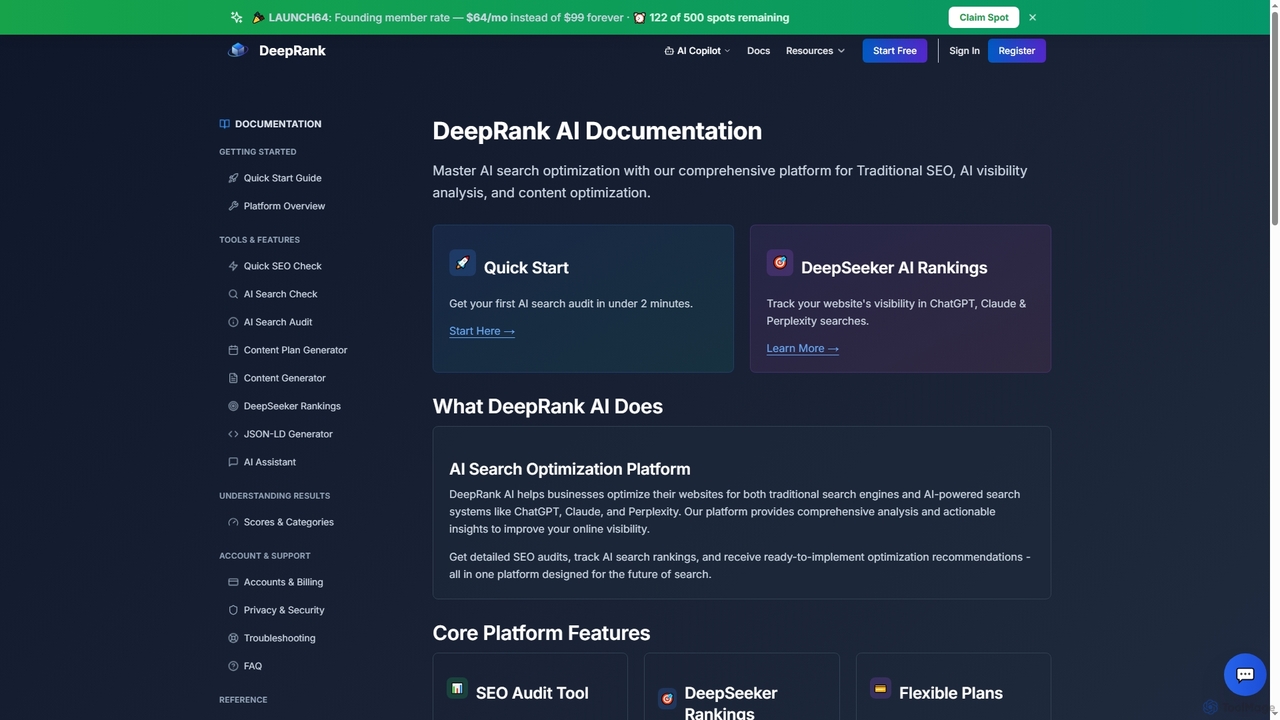This screenshot has height=720, width=1280.
Task: Click the document icon beside Content Generator
Action: [x=233, y=378]
